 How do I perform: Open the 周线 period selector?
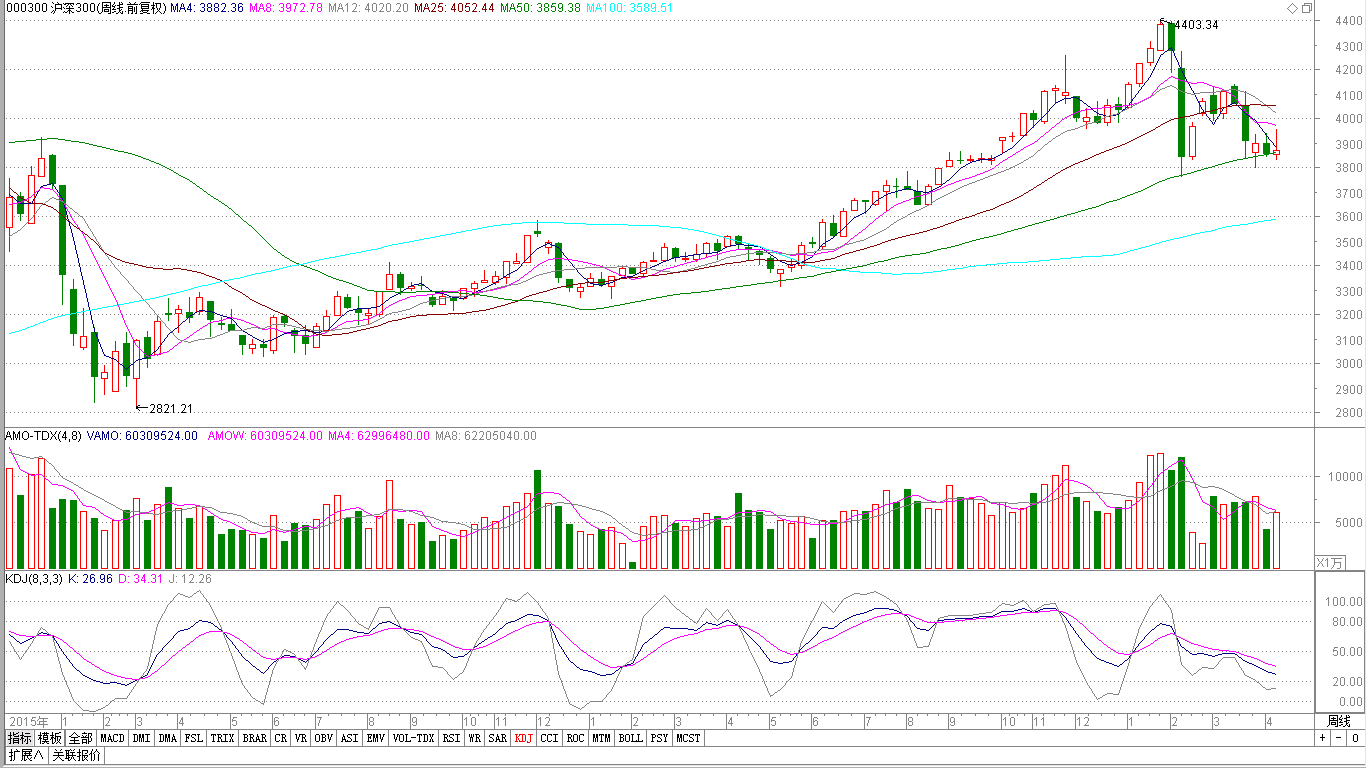(1338, 721)
